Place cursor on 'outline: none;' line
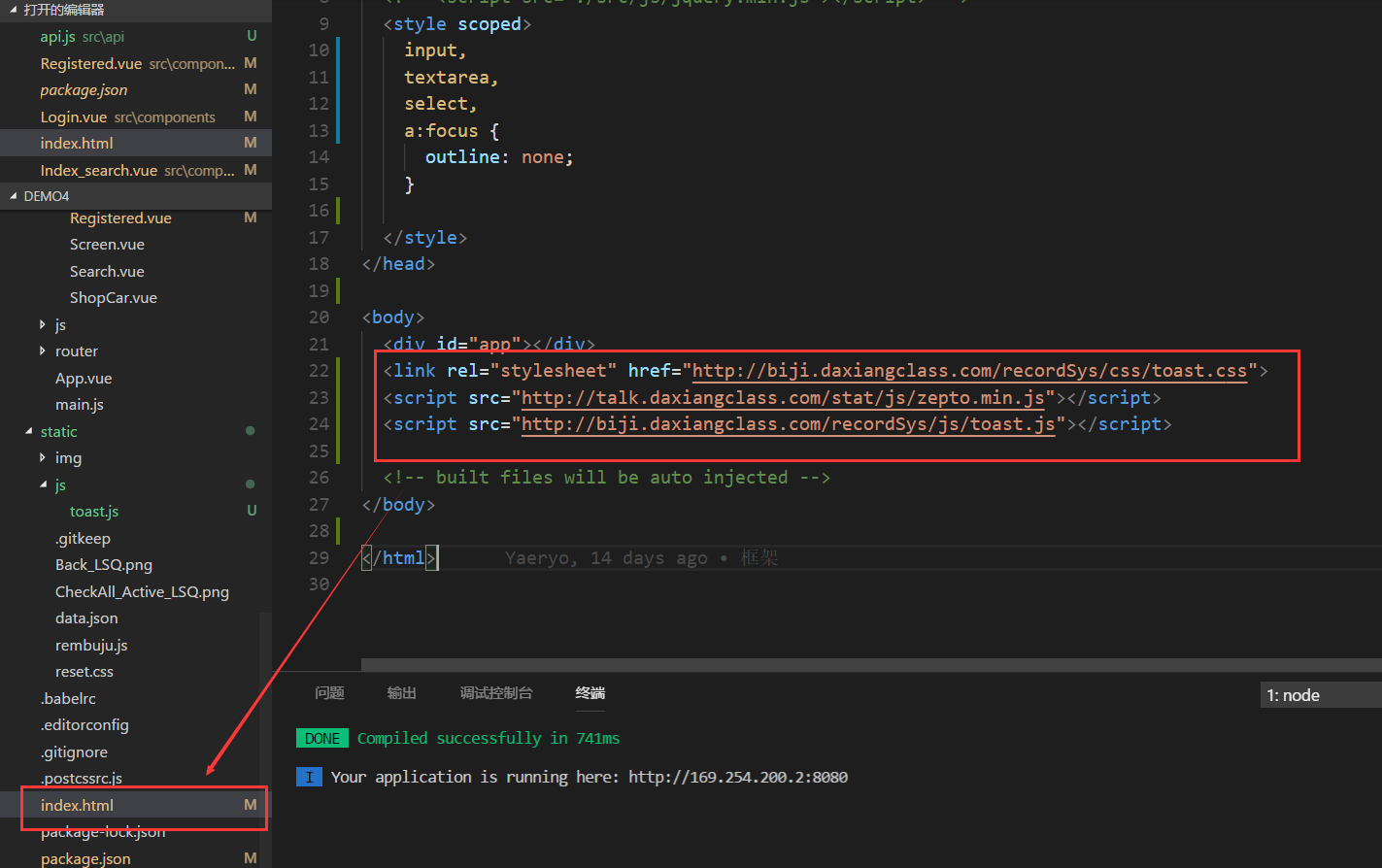 [x=499, y=157]
